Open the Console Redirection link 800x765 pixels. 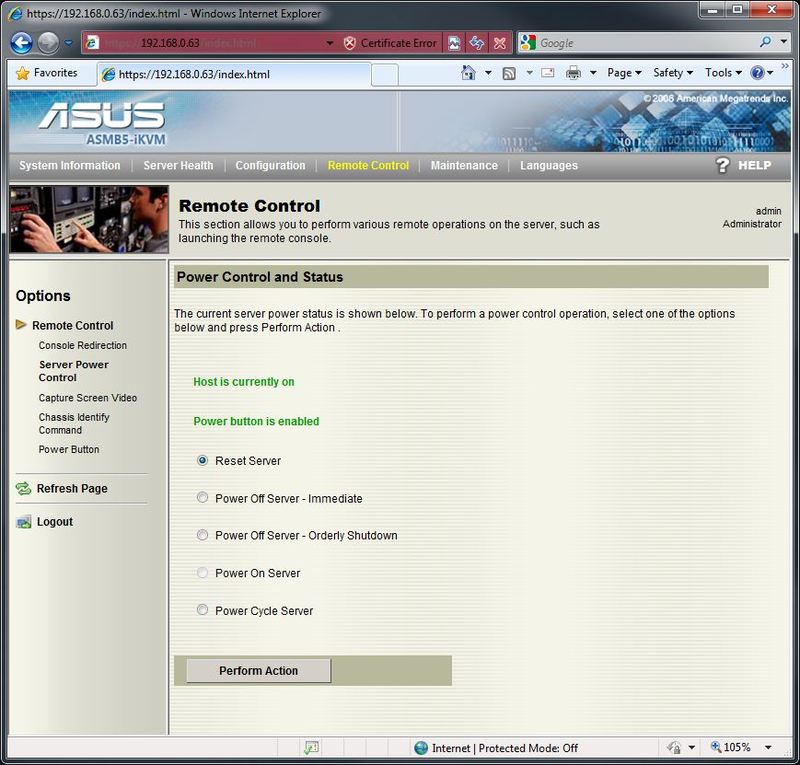click(83, 345)
